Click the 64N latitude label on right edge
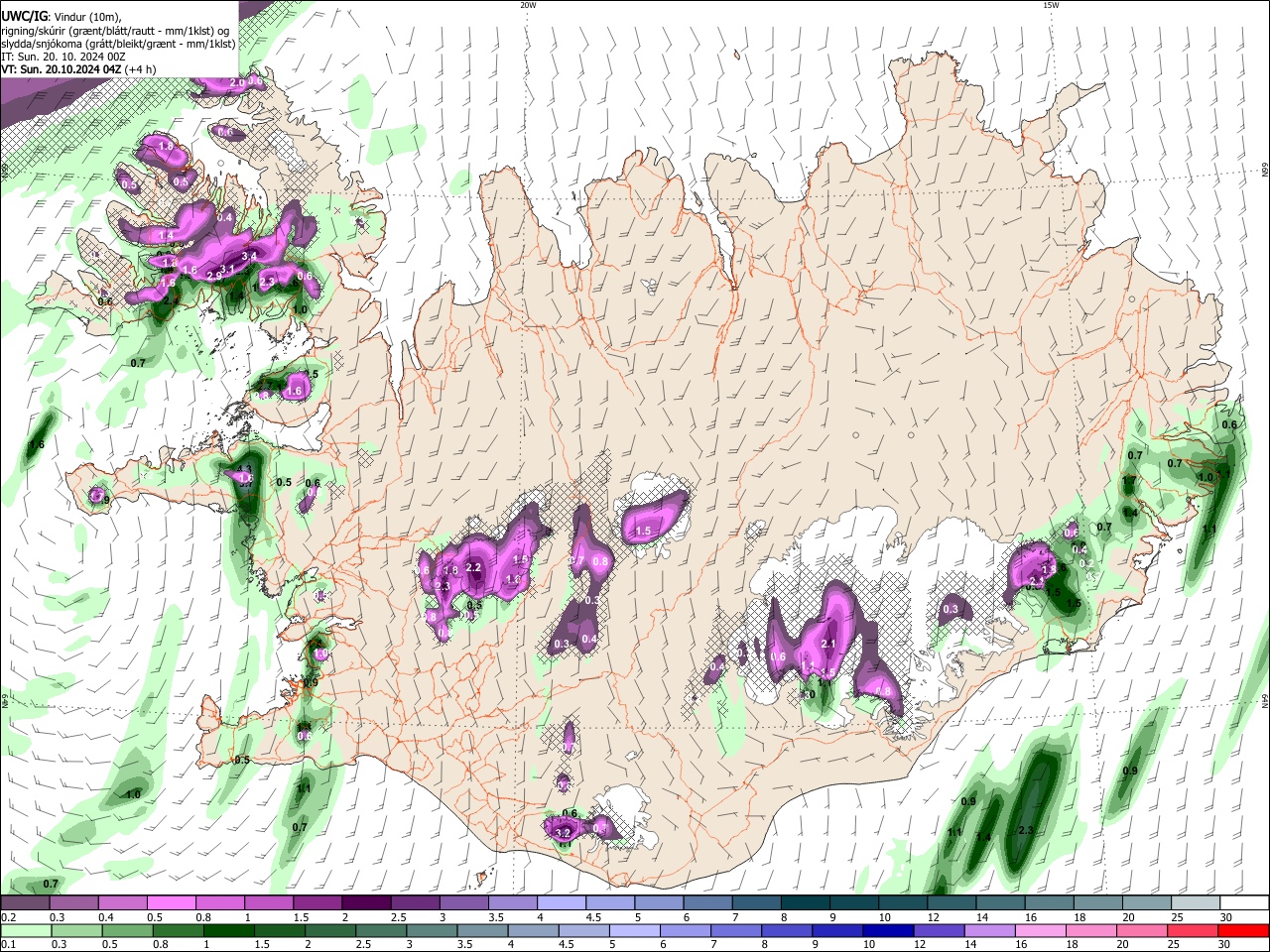1270x952 pixels. pos(1265,699)
